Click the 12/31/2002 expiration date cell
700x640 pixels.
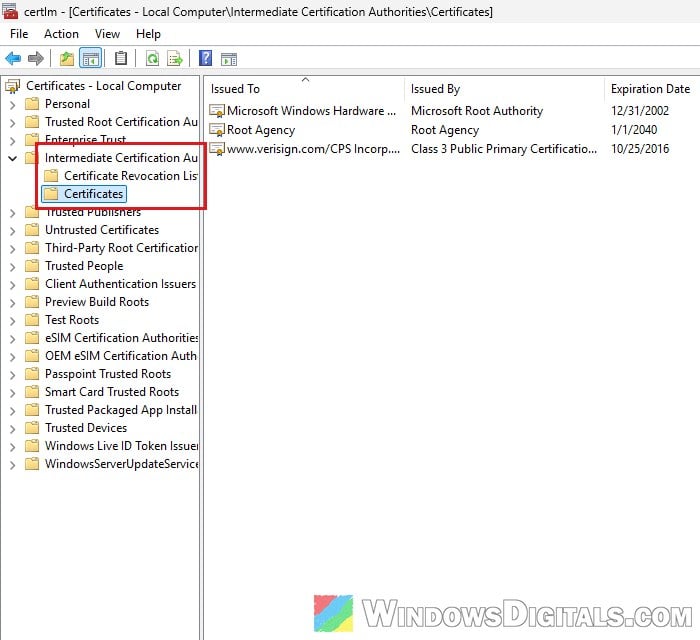[x=640, y=111]
